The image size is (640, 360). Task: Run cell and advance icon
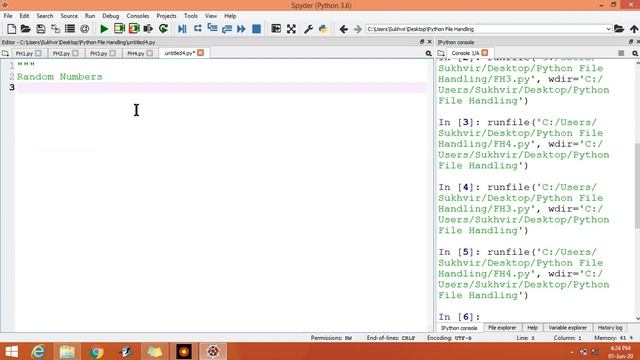tap(134, 29)
